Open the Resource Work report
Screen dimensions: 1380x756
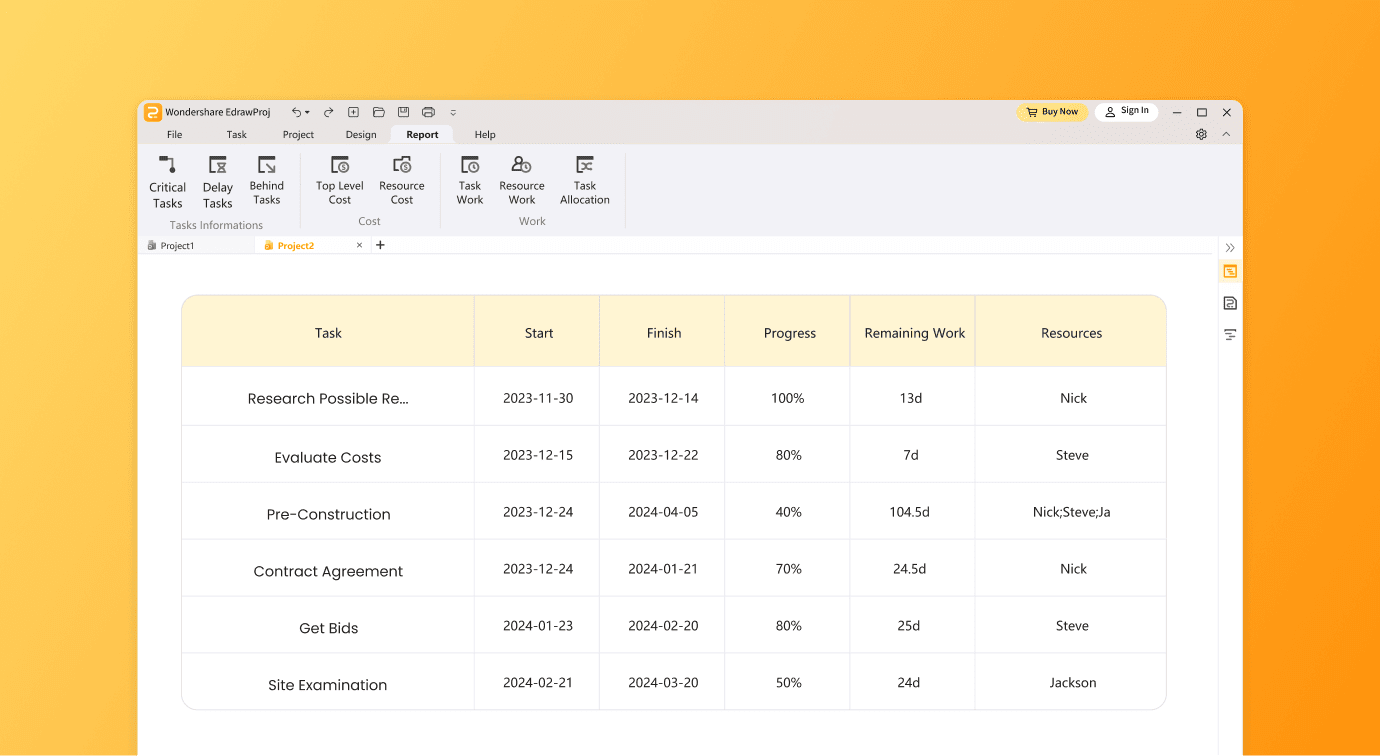pos(522,180)
